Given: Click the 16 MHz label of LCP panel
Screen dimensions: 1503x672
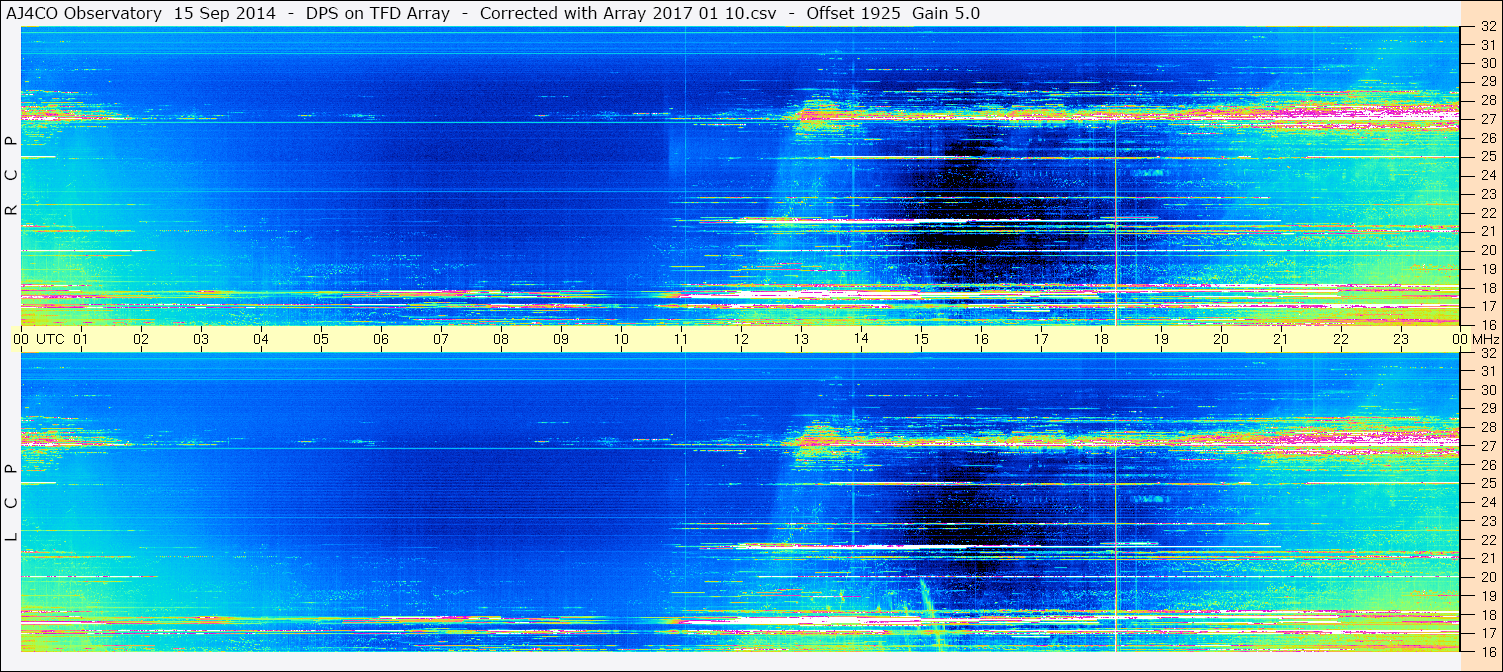Looking at the screenshot, I should [1488, 651].
